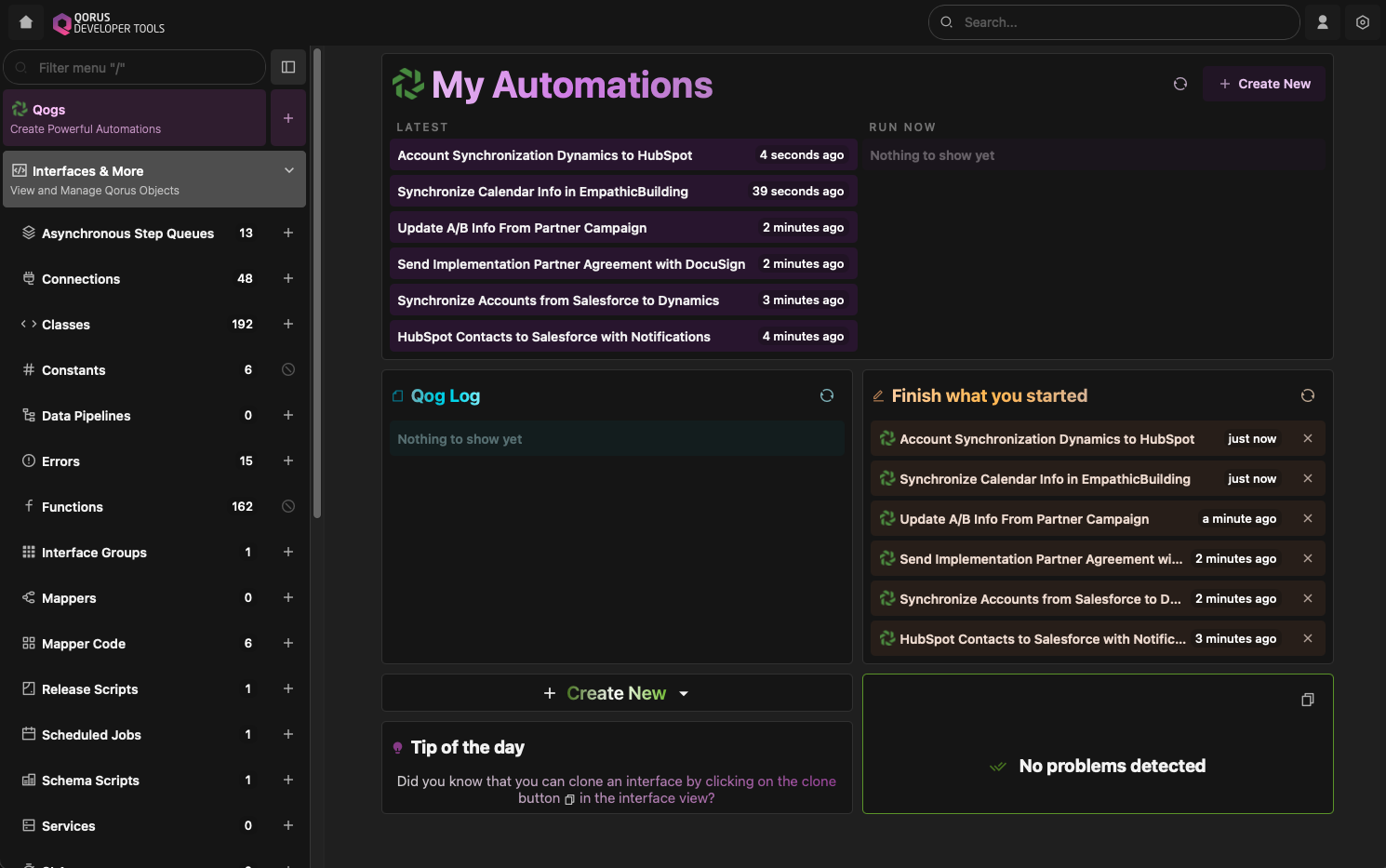The height and width of the screenshot is (868, 1386).
Task: Open latest Send Implementation Partner Agreement with DocuSign
Action: tap(623, 264)
